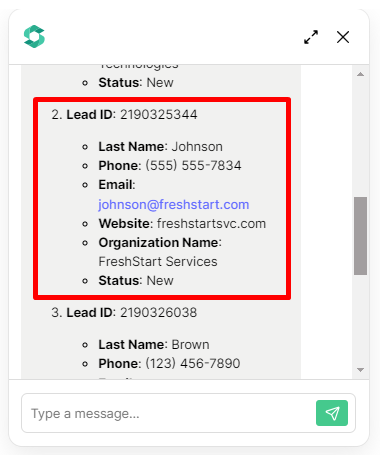The height and width of the screenshot is (455, 380).
Task: Click the green chat widget logo
Action: point(34,36)
